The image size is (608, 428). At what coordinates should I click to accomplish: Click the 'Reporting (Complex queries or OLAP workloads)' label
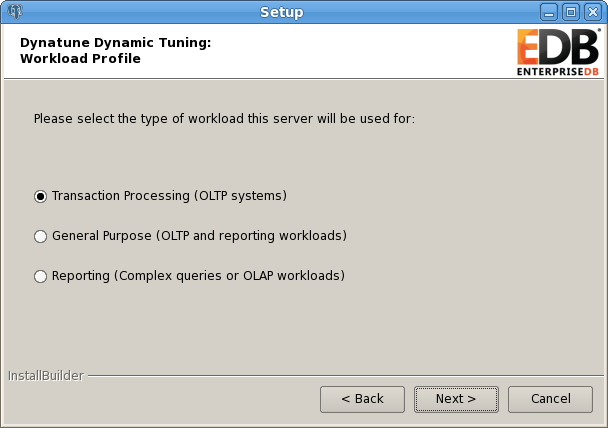[199, 276]
